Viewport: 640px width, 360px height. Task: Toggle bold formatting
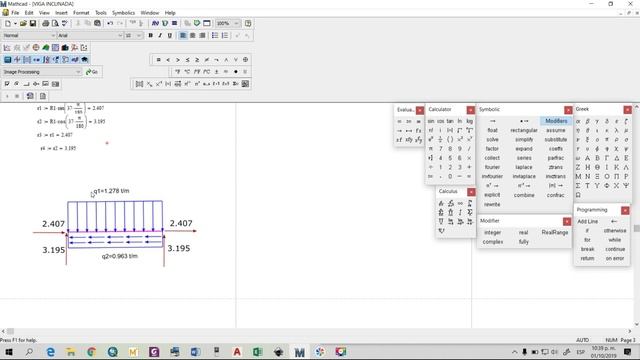coord(151,36)
